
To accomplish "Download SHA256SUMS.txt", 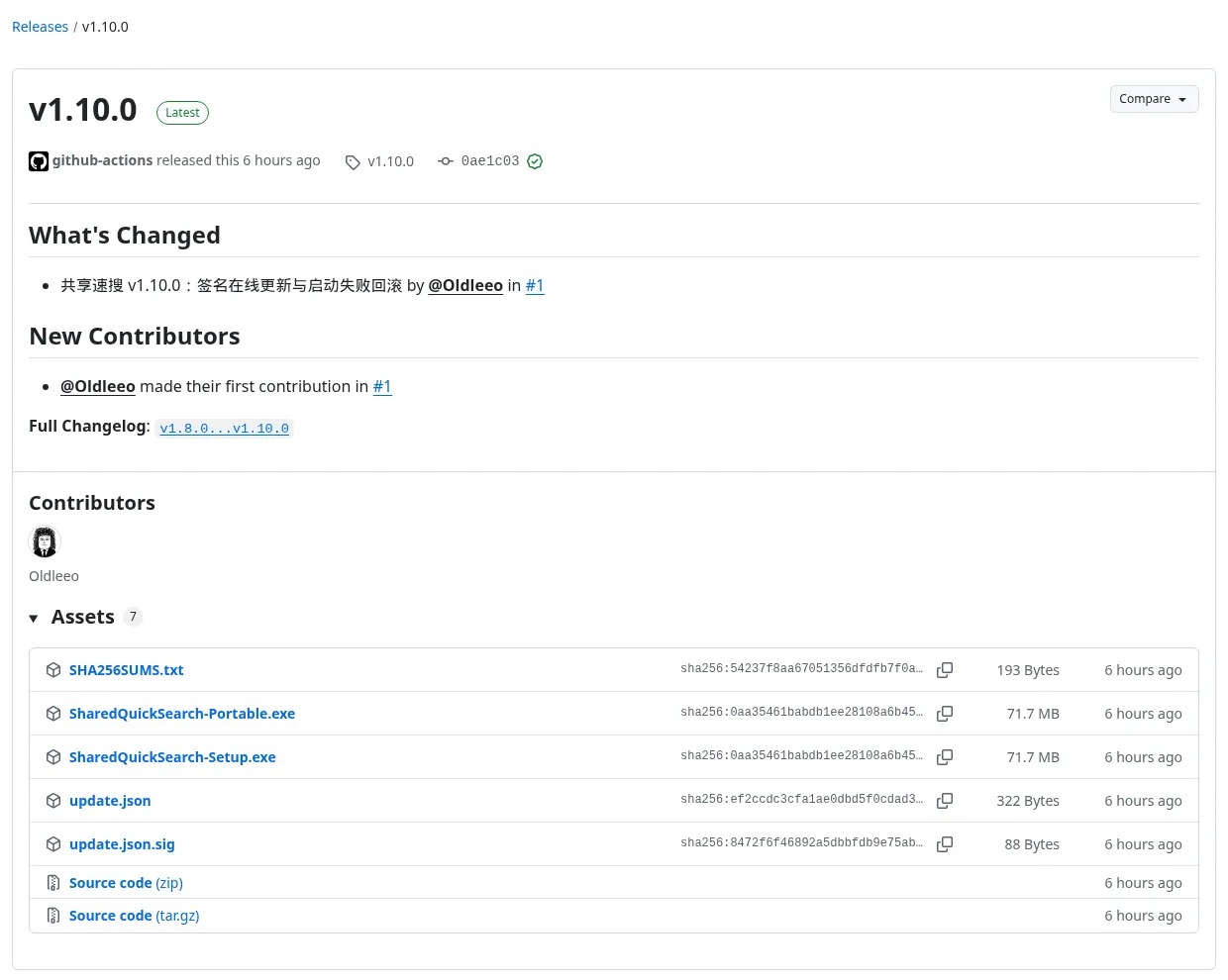I will (x=127, y=670).
